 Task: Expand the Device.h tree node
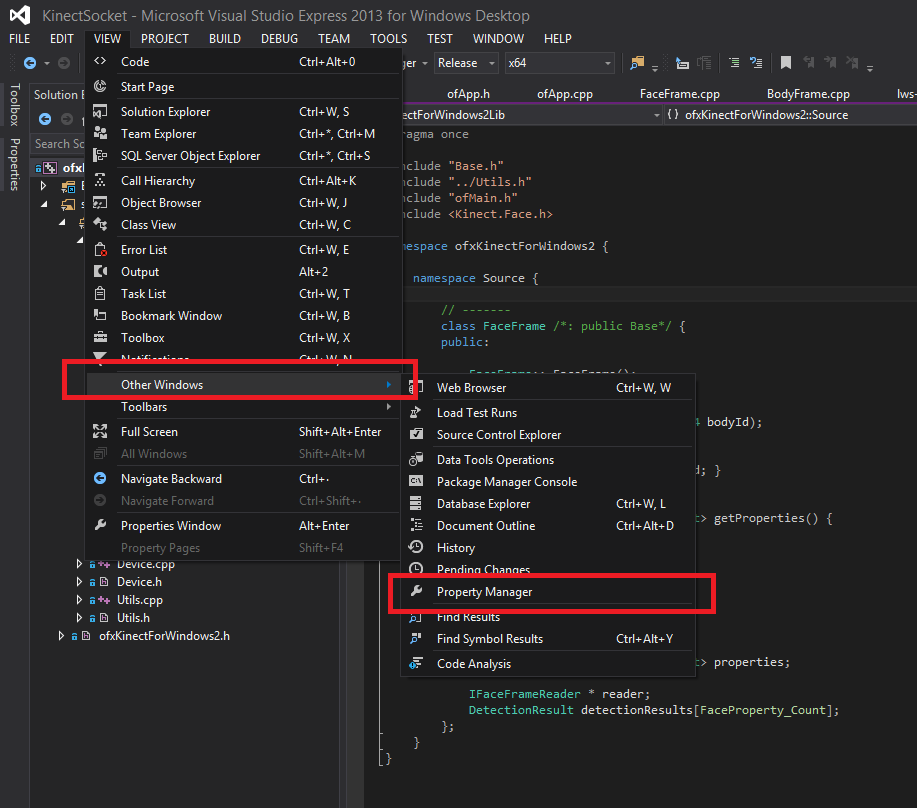tap(79, 582)
